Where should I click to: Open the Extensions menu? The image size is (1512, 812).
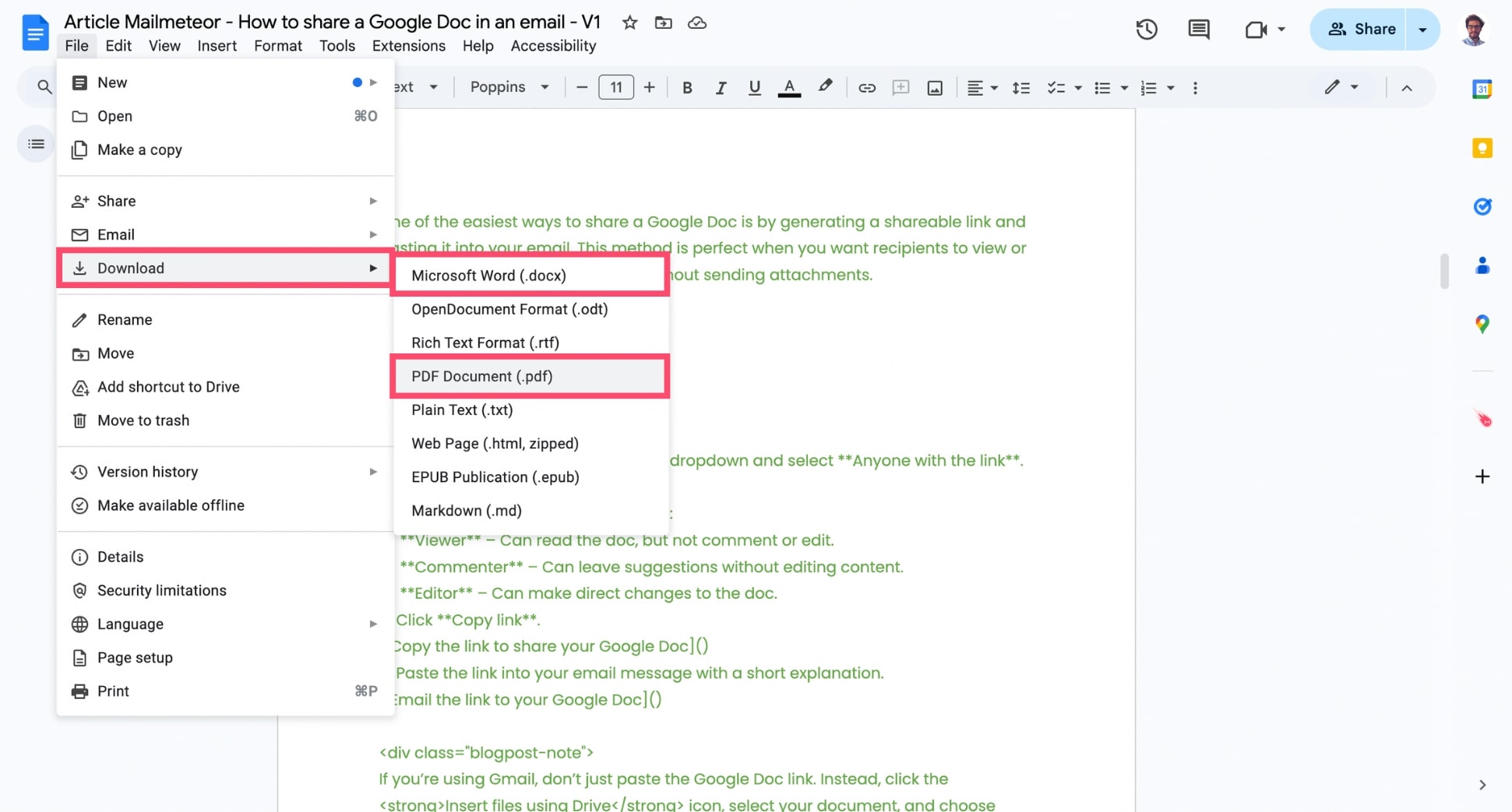tap(408, 46)
